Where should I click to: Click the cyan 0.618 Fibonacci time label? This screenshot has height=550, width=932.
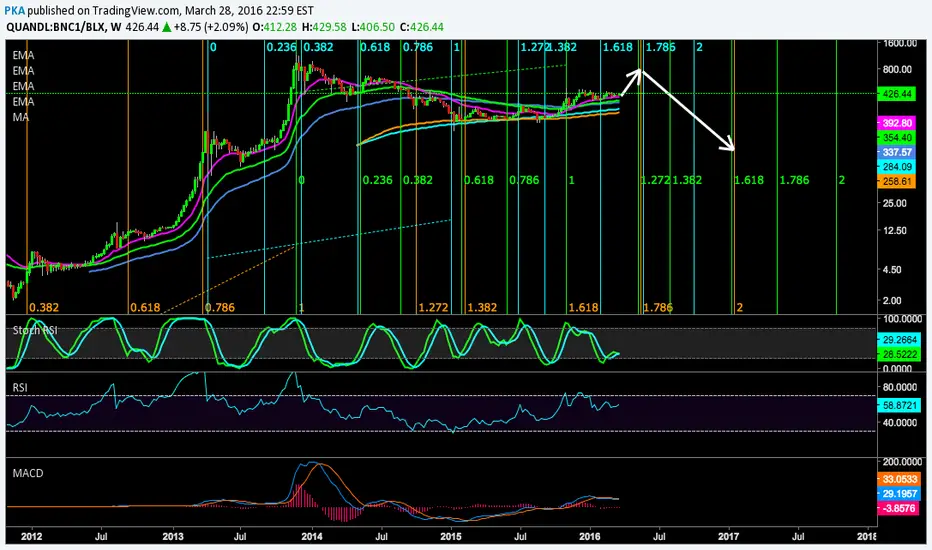pos(376,47)
